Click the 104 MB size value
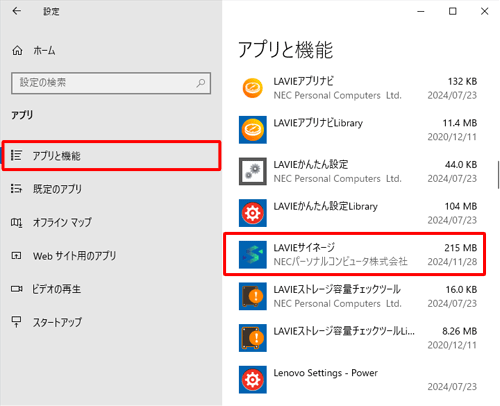500x406 pixels. 461,206
